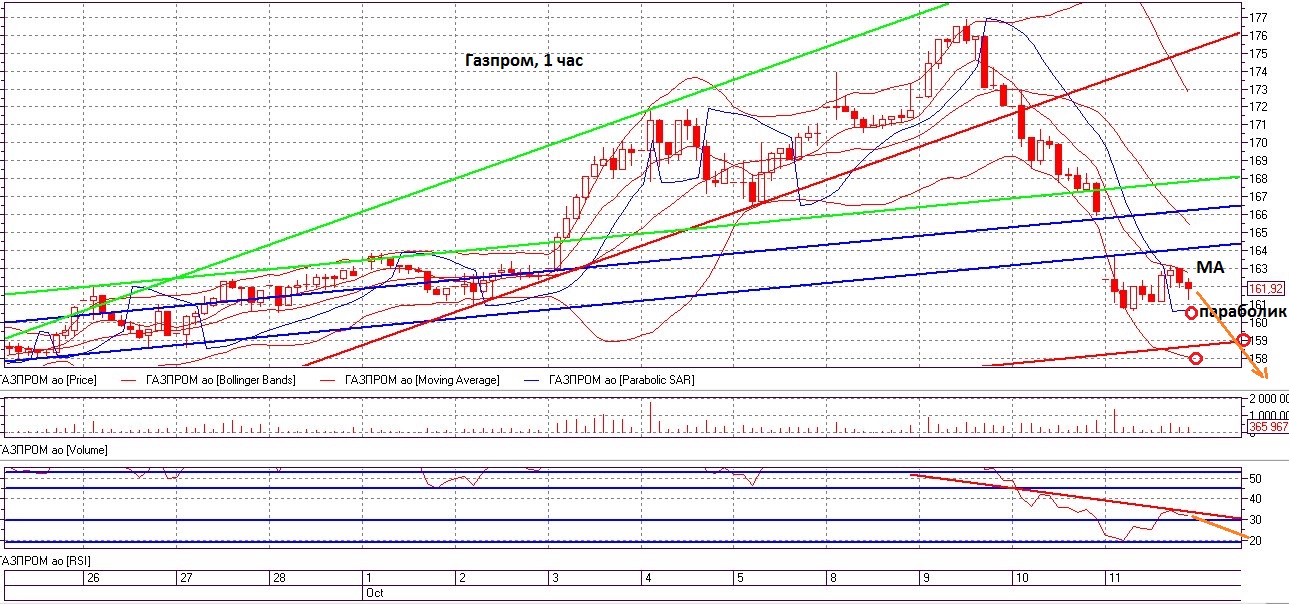Image resolution: width=1289 pixels, height=604 pixels.
Task: Click price level 171 on the price axis
Action: click(1259, 125)
